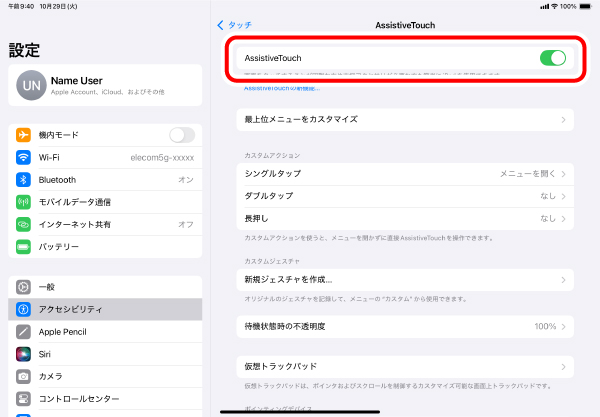
Task: Enable the 機内モード switch
Action: click(x=182, y=135)
